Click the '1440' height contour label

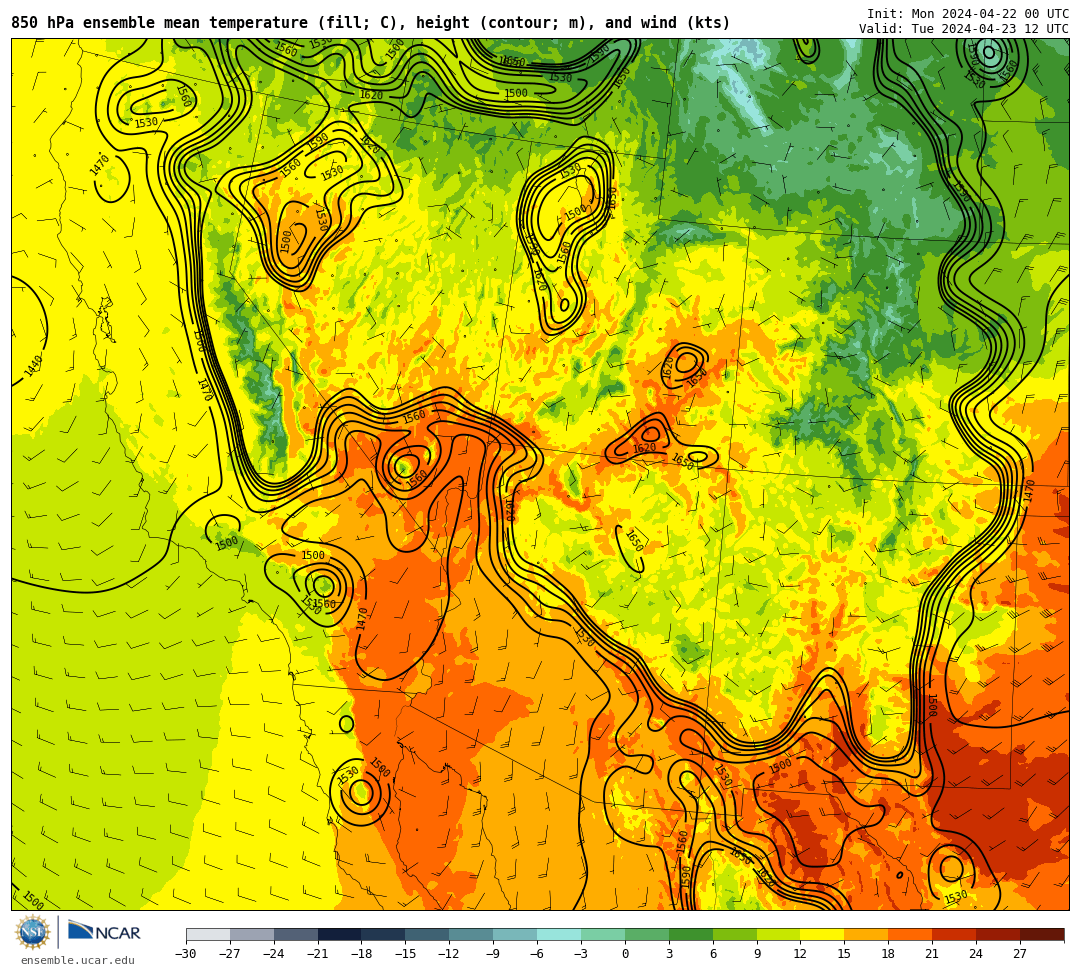[x=33, y=365]
